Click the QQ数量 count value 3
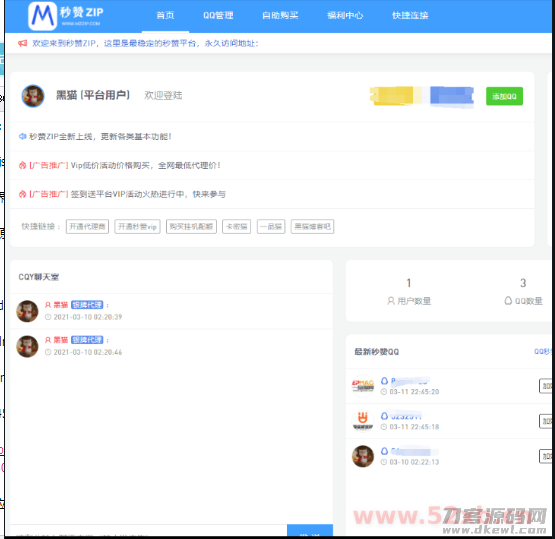 523,283
